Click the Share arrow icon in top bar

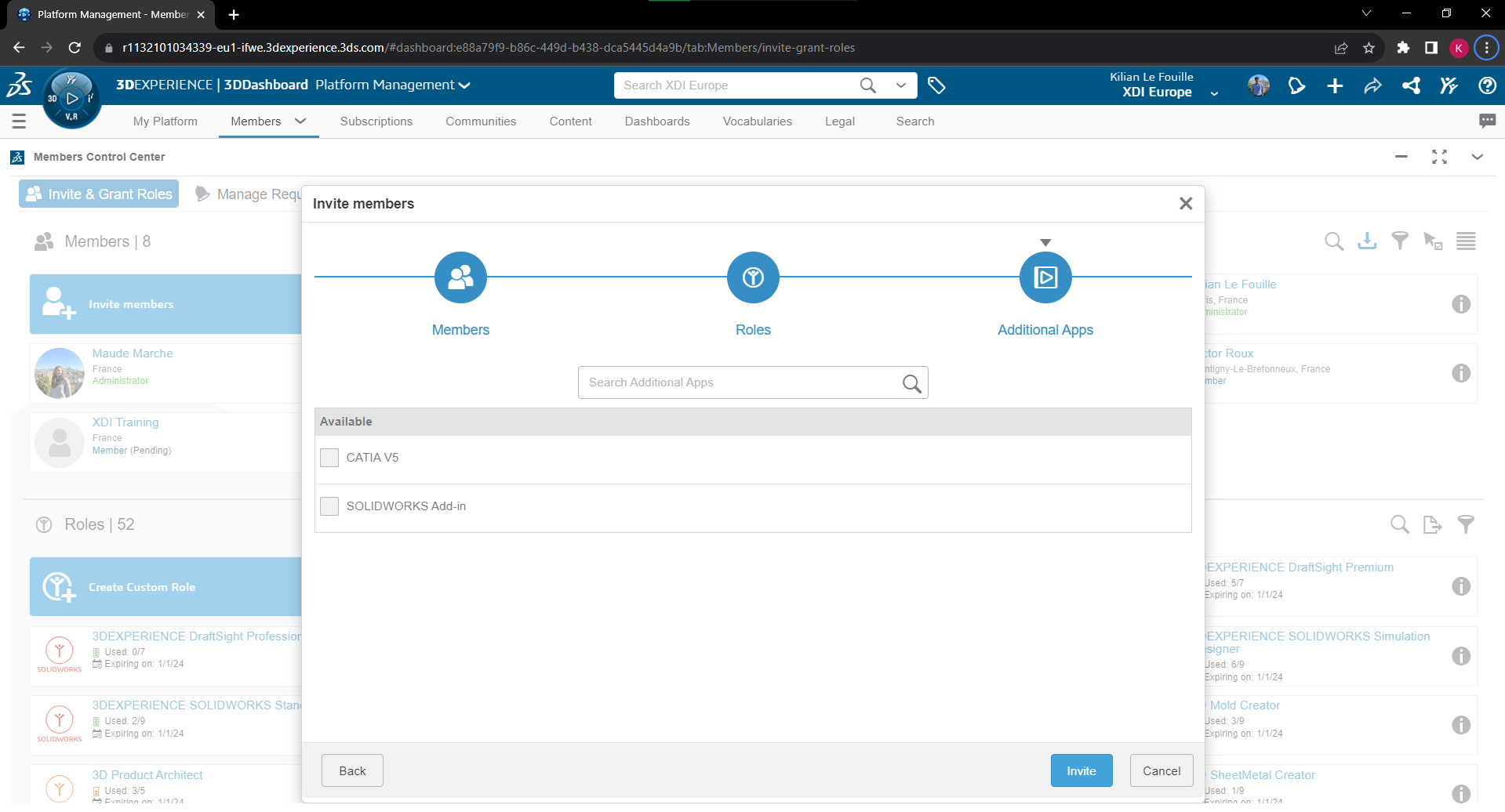1372,85
